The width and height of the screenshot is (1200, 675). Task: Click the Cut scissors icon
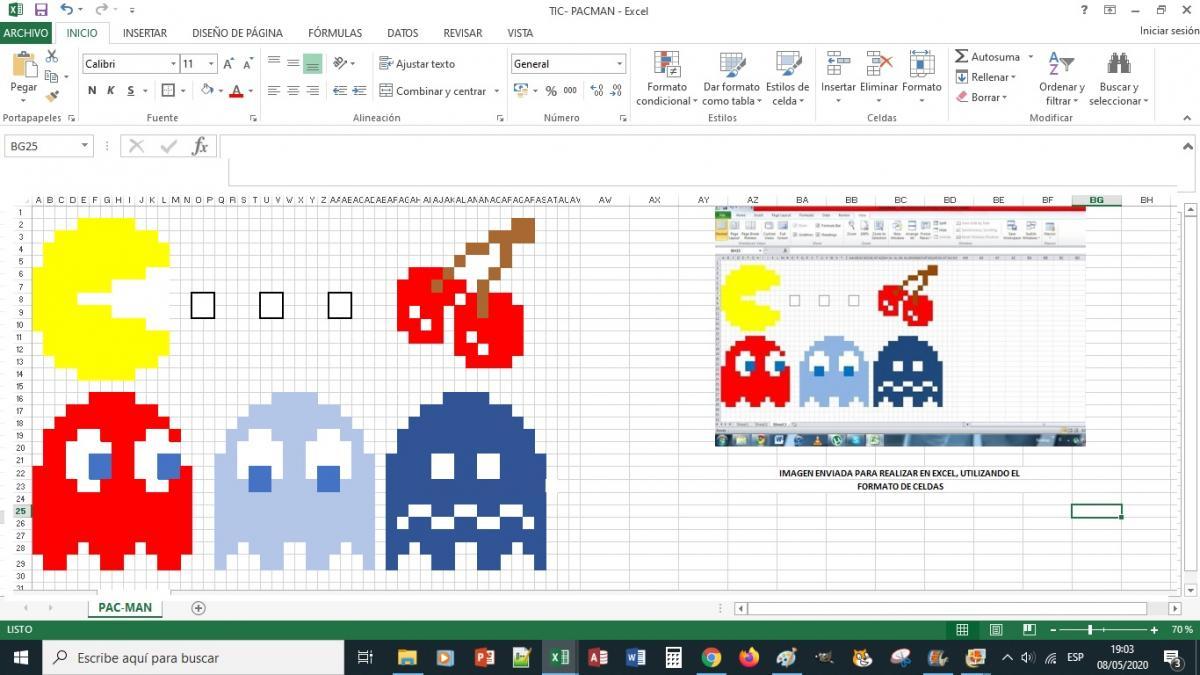pyautogui.click(x=52, y=57)
